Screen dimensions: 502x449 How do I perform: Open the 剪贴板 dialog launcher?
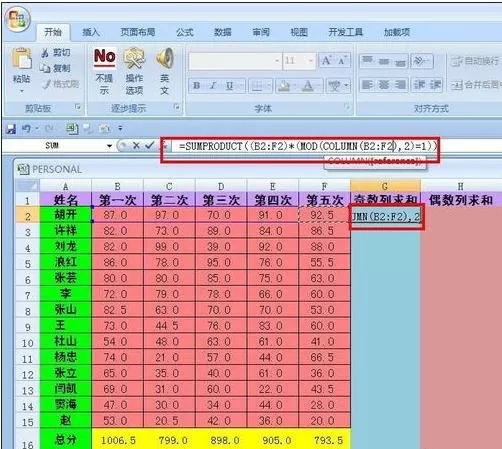78,107
